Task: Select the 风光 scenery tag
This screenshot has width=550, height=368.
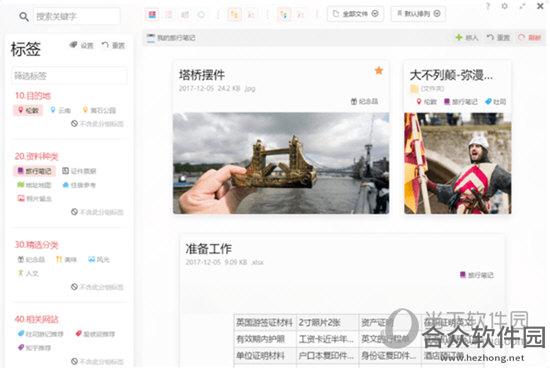Action: click(99, 260)
